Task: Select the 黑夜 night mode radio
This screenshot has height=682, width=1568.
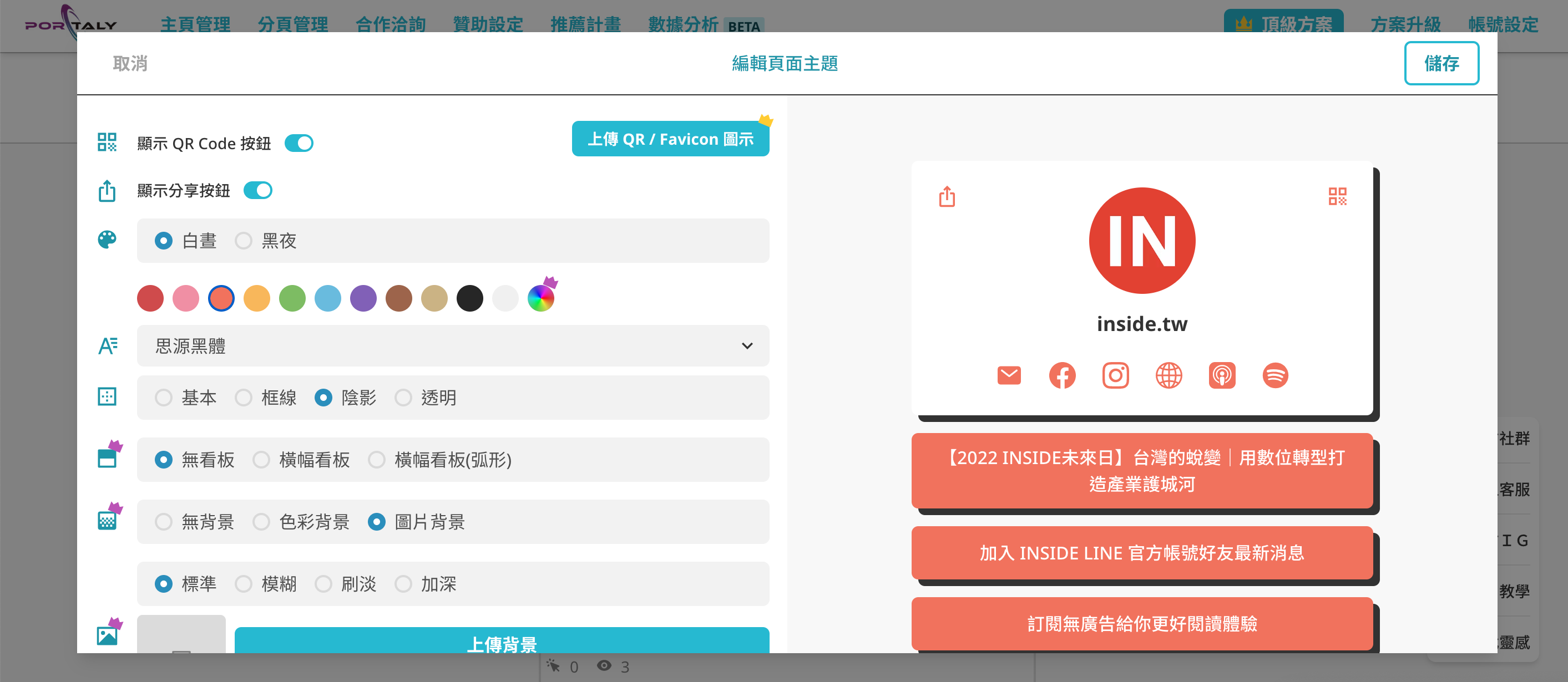Action: tap(244, 241)
